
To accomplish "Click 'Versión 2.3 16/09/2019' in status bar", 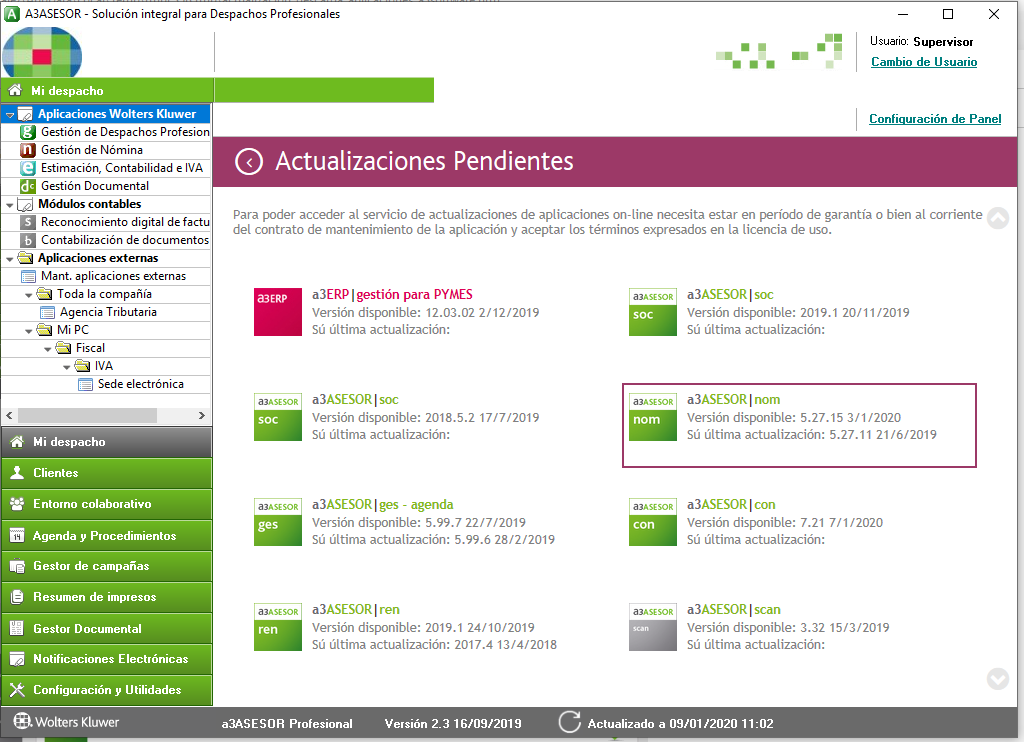I will [453, 724].
